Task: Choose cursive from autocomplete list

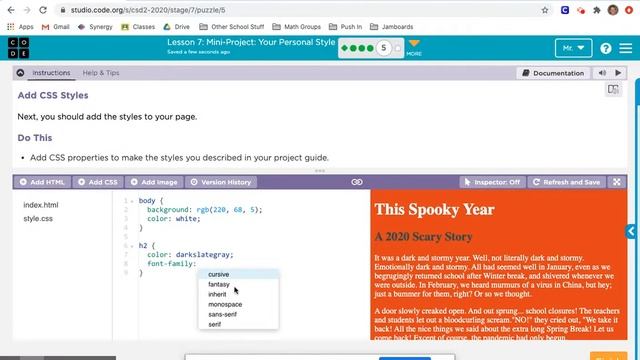Action: (x=238, y=274)
